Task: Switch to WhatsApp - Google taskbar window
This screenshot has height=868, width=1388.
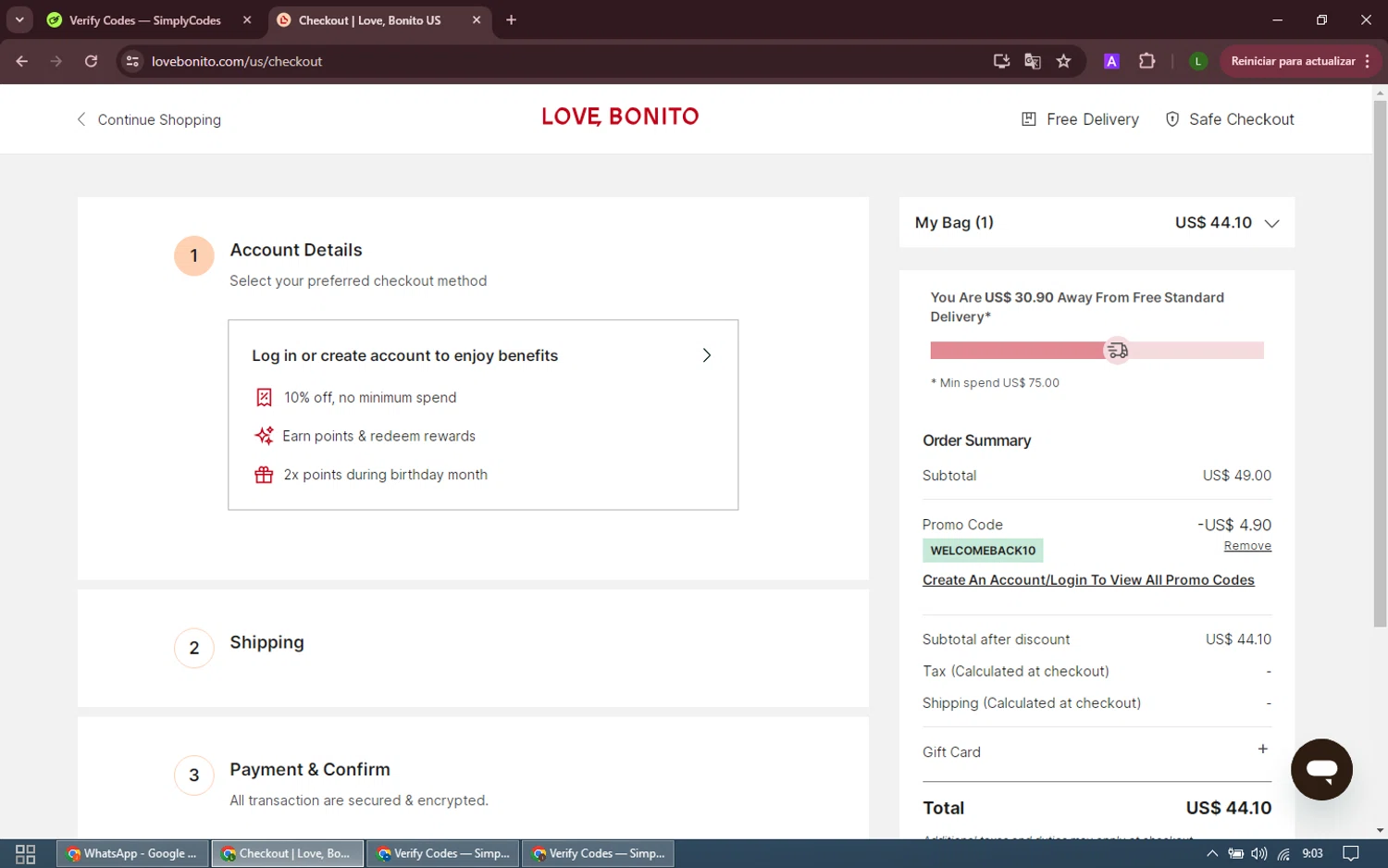Action: coord(132,853)
